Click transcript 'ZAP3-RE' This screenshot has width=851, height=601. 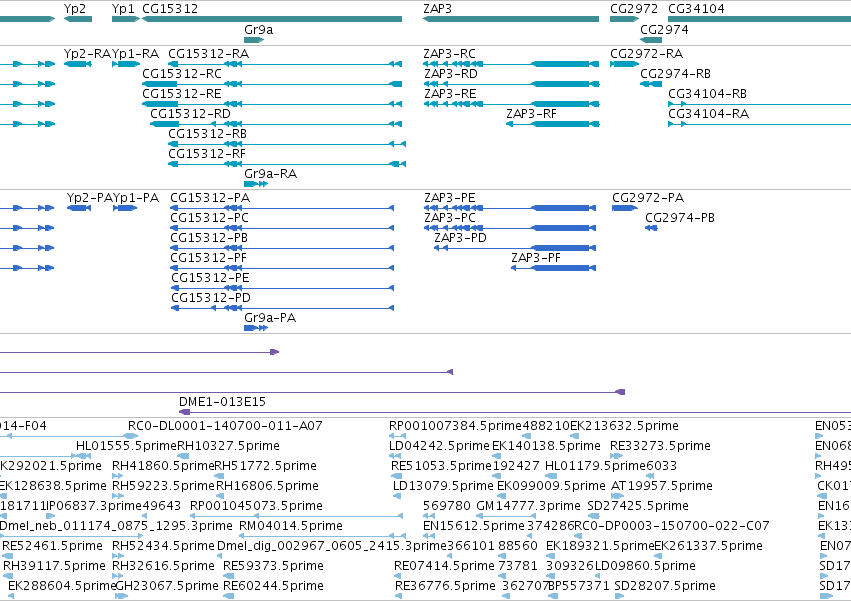point(450,94)
